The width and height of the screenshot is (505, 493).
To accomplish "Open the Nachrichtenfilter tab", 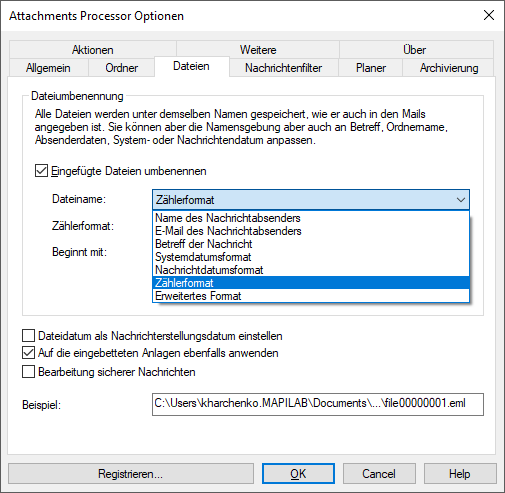I will pyautogui.click(x=284, y=68).
